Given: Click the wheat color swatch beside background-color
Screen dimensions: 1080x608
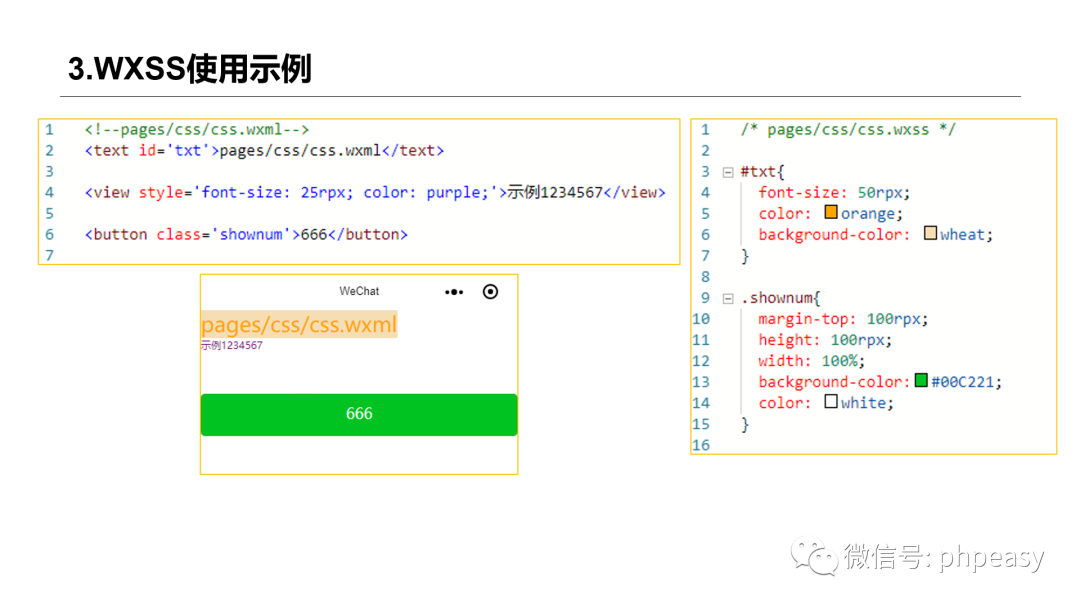Looking at the screenshot, I should [x=930, y=233].
